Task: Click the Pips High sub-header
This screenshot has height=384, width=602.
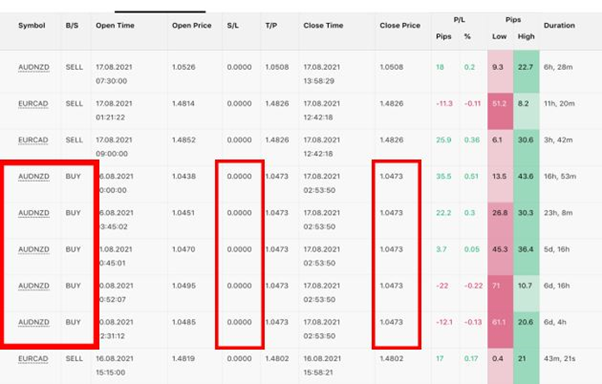Action: (x=526, y=37)
